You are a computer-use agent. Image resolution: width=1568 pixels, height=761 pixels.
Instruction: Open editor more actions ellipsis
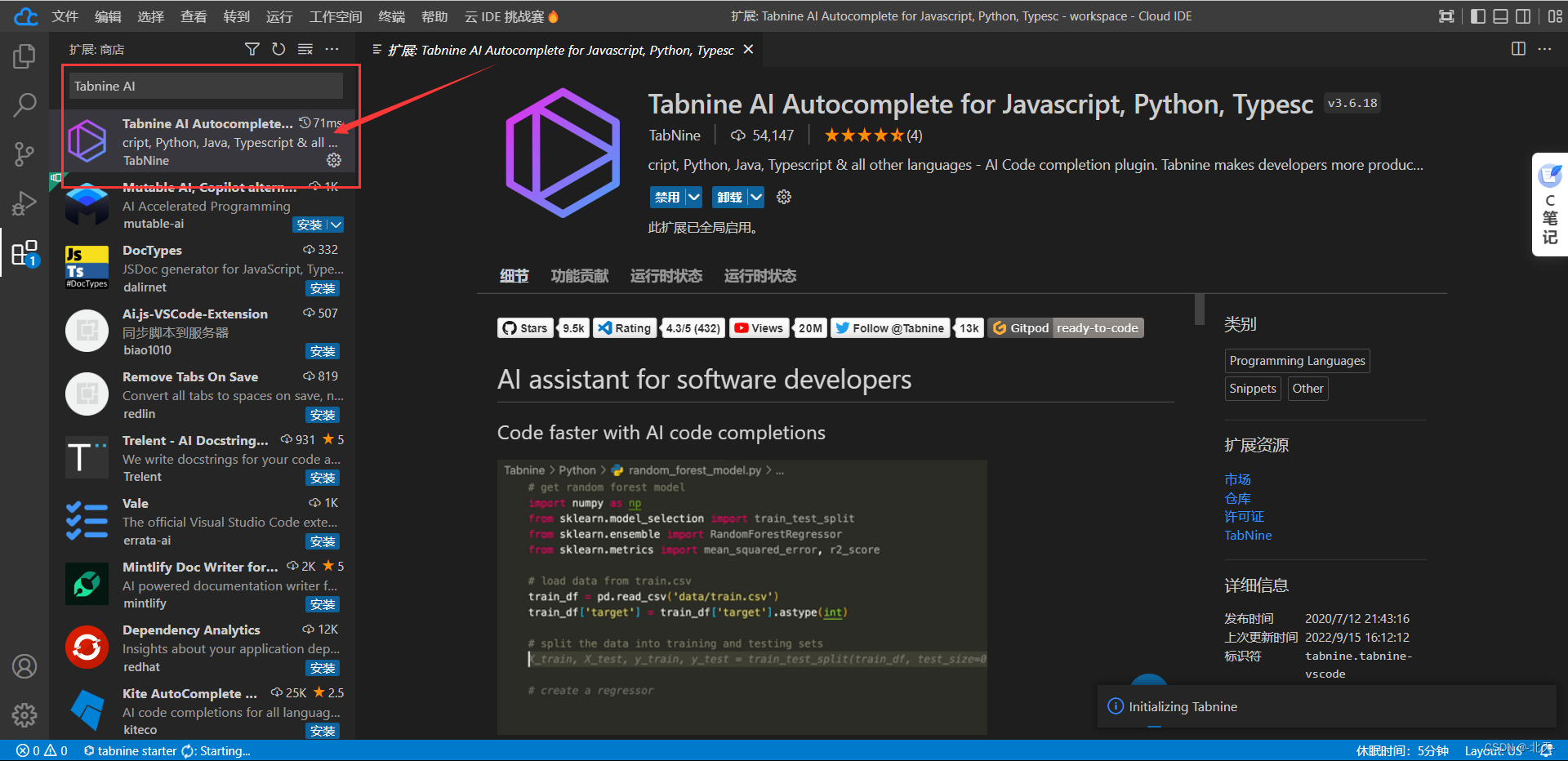click(1544, 49)
